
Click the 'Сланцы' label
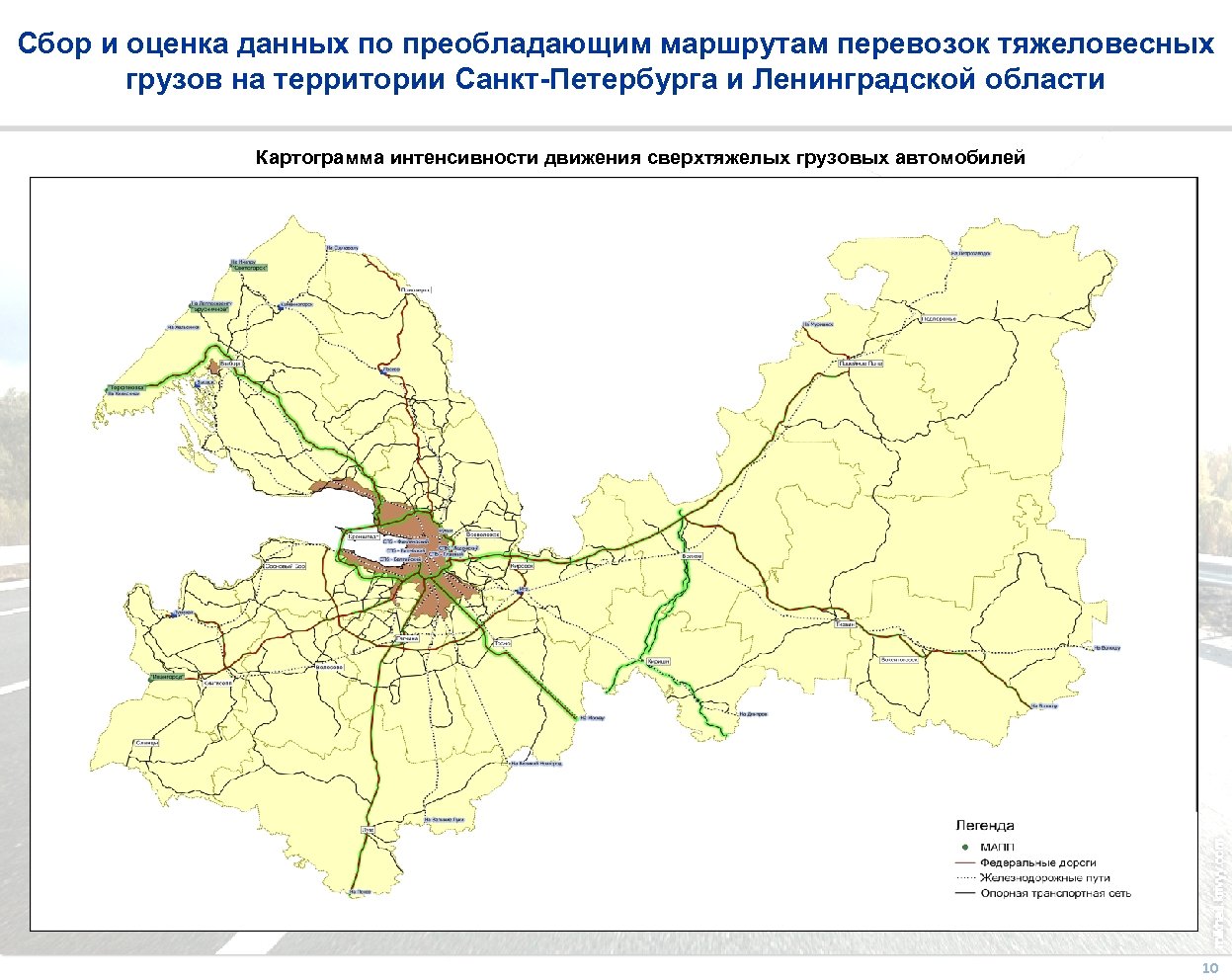[x=146, y=742]
